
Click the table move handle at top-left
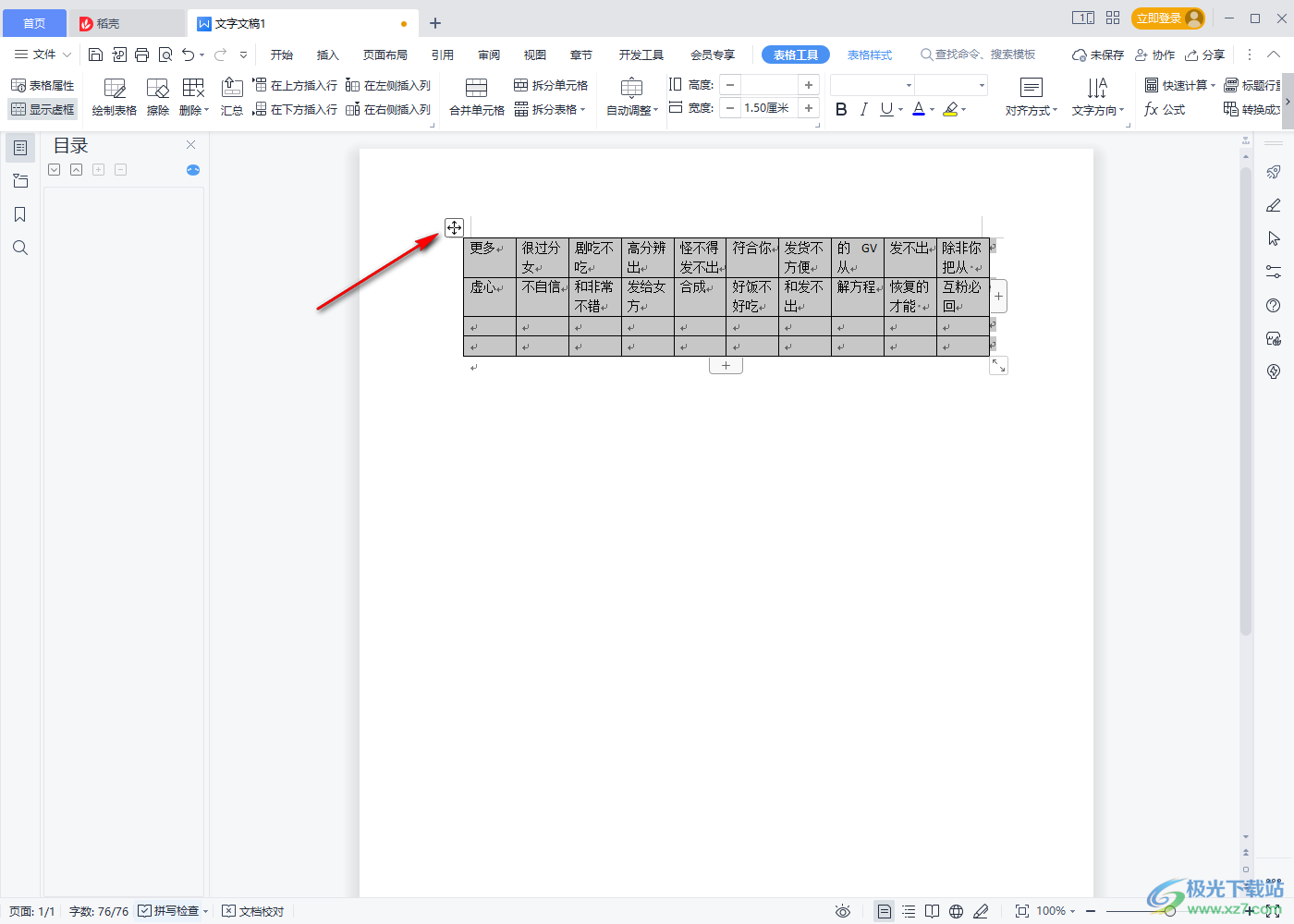pos(454,227)
